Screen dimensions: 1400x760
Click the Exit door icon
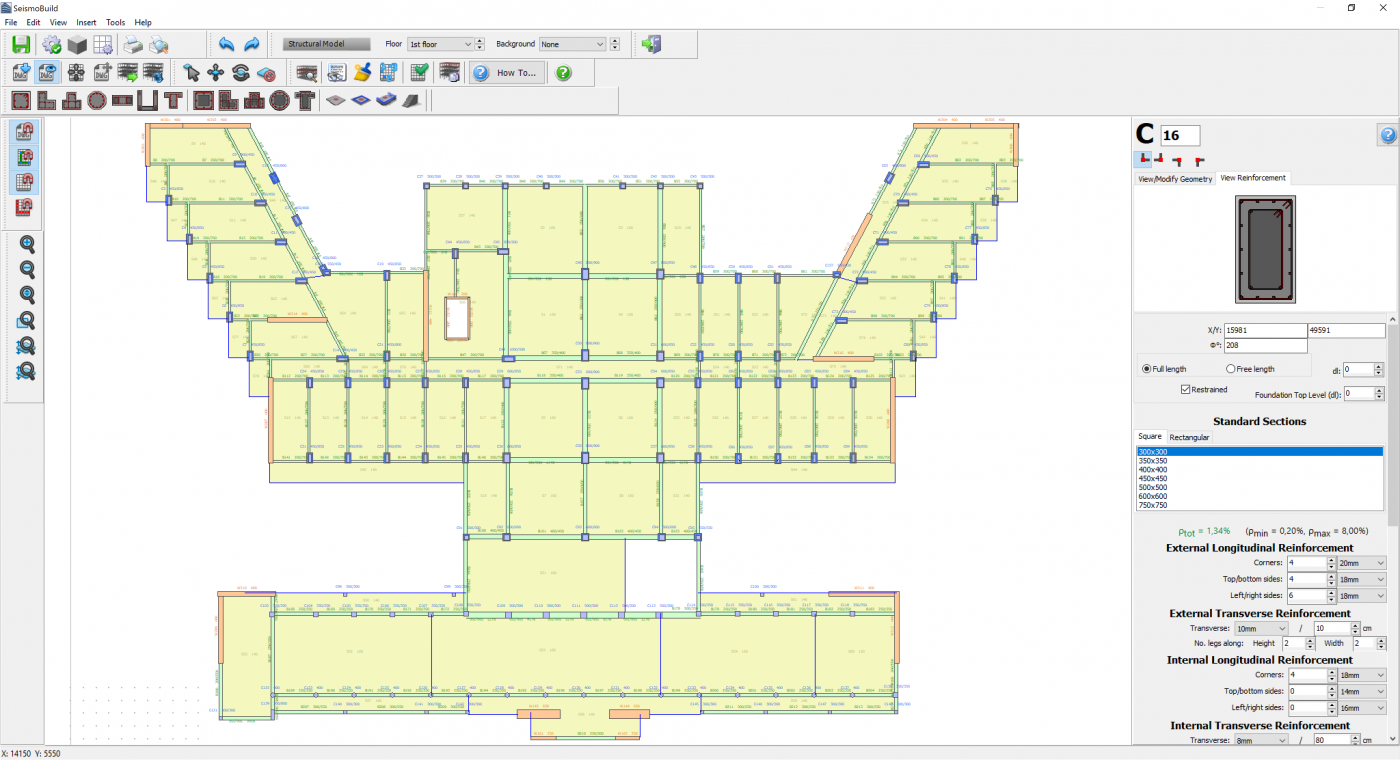click(x=652, y=44)
